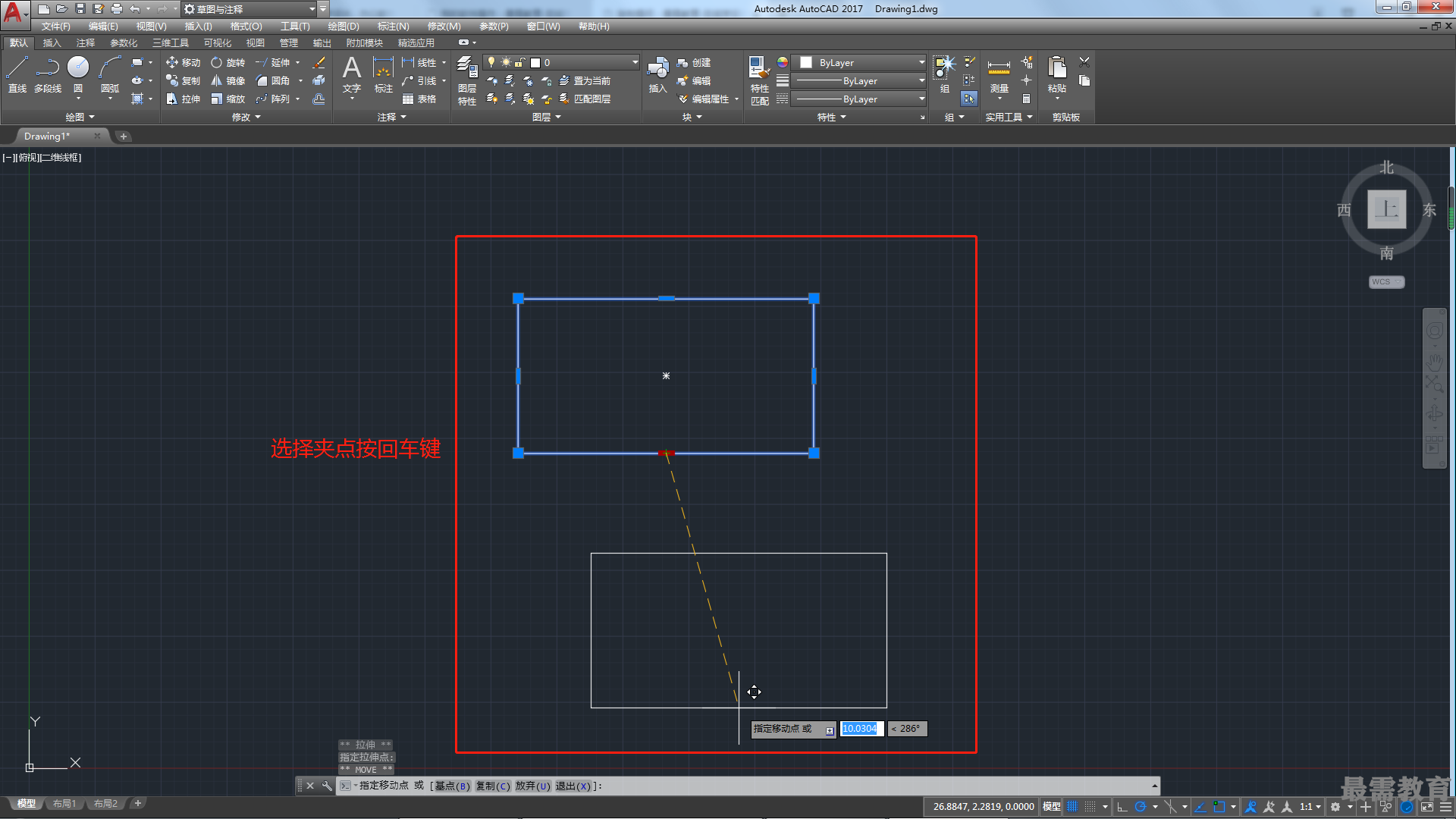This screenshot has width=1456, height=819.
Task: Open the 文件(F) menu
Action: [x=56, y=27]
